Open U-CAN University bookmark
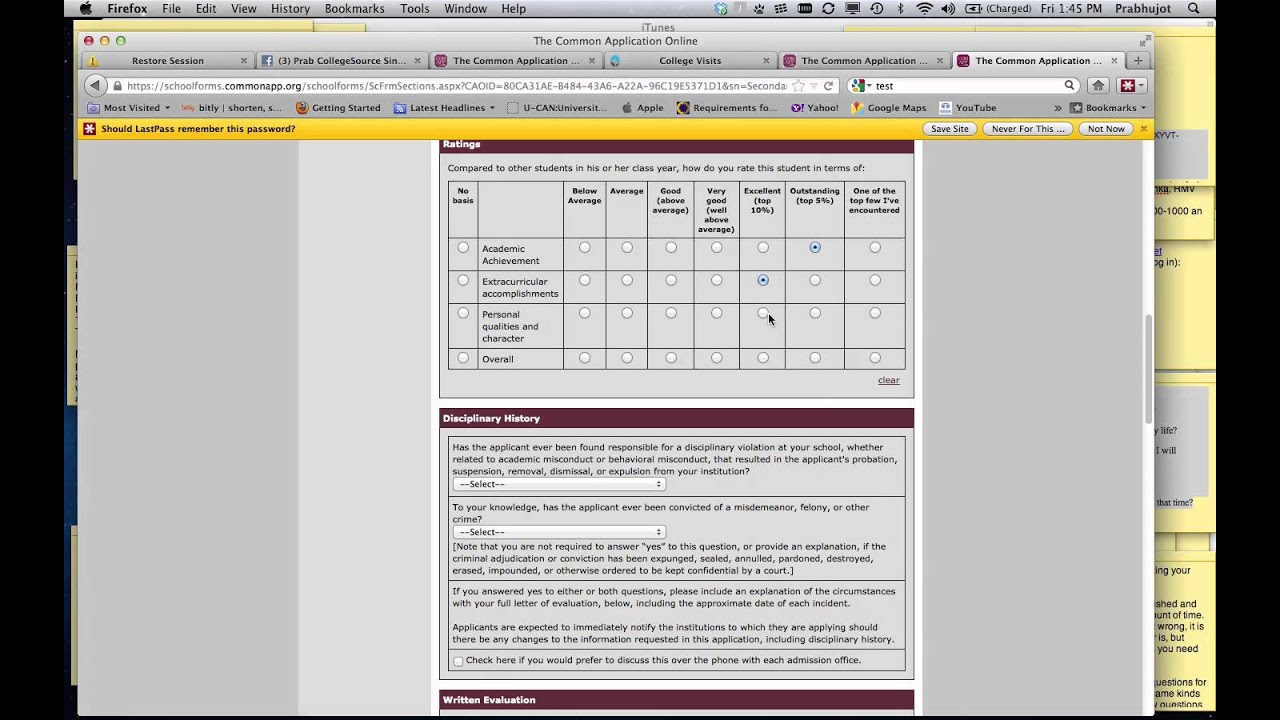The image size is (1280, 720). point(557,108)
